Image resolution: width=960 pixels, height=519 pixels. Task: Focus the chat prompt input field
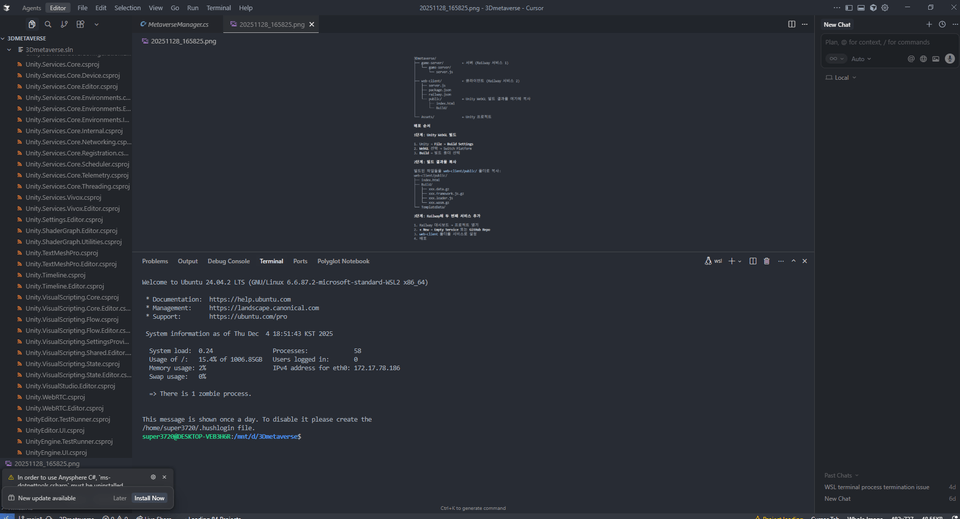click(888, 42)
